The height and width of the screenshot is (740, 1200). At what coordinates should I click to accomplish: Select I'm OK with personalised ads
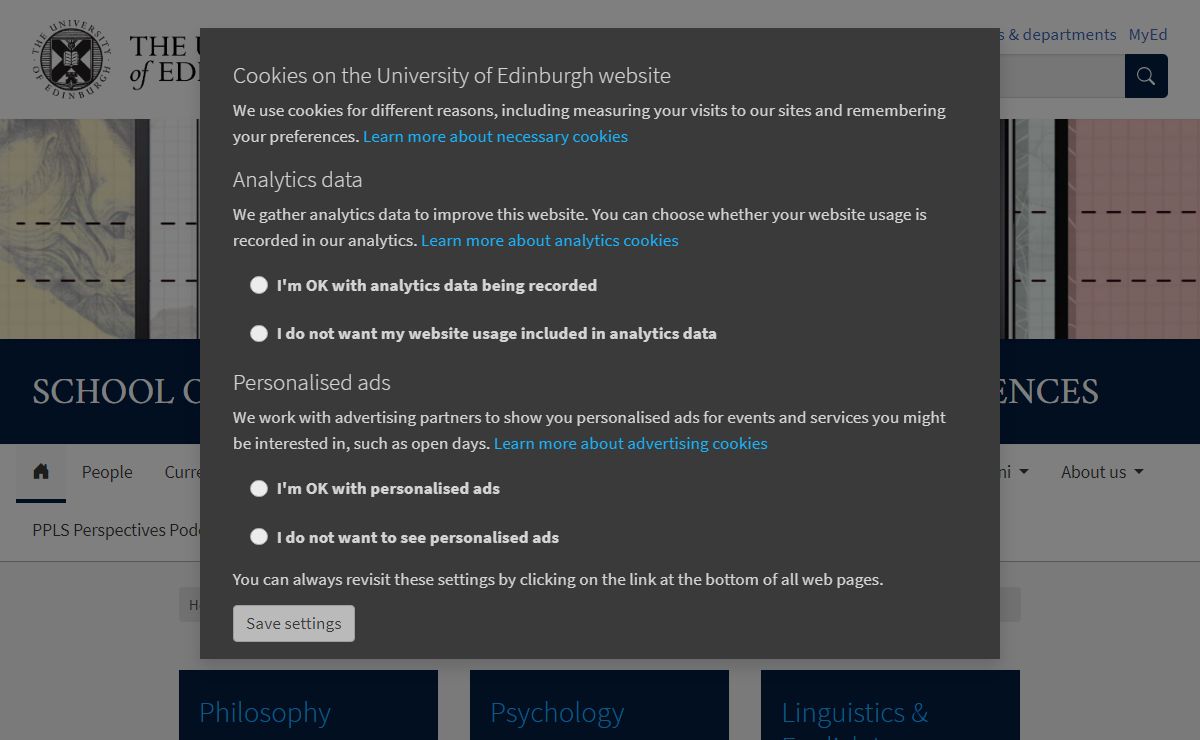coord(259,488)
